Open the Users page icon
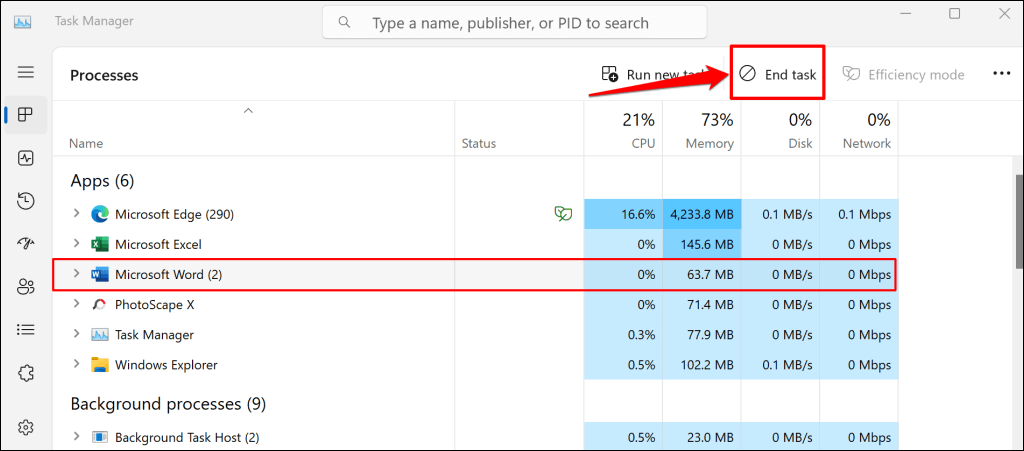Screen dimensions: 1024x451 26,287
